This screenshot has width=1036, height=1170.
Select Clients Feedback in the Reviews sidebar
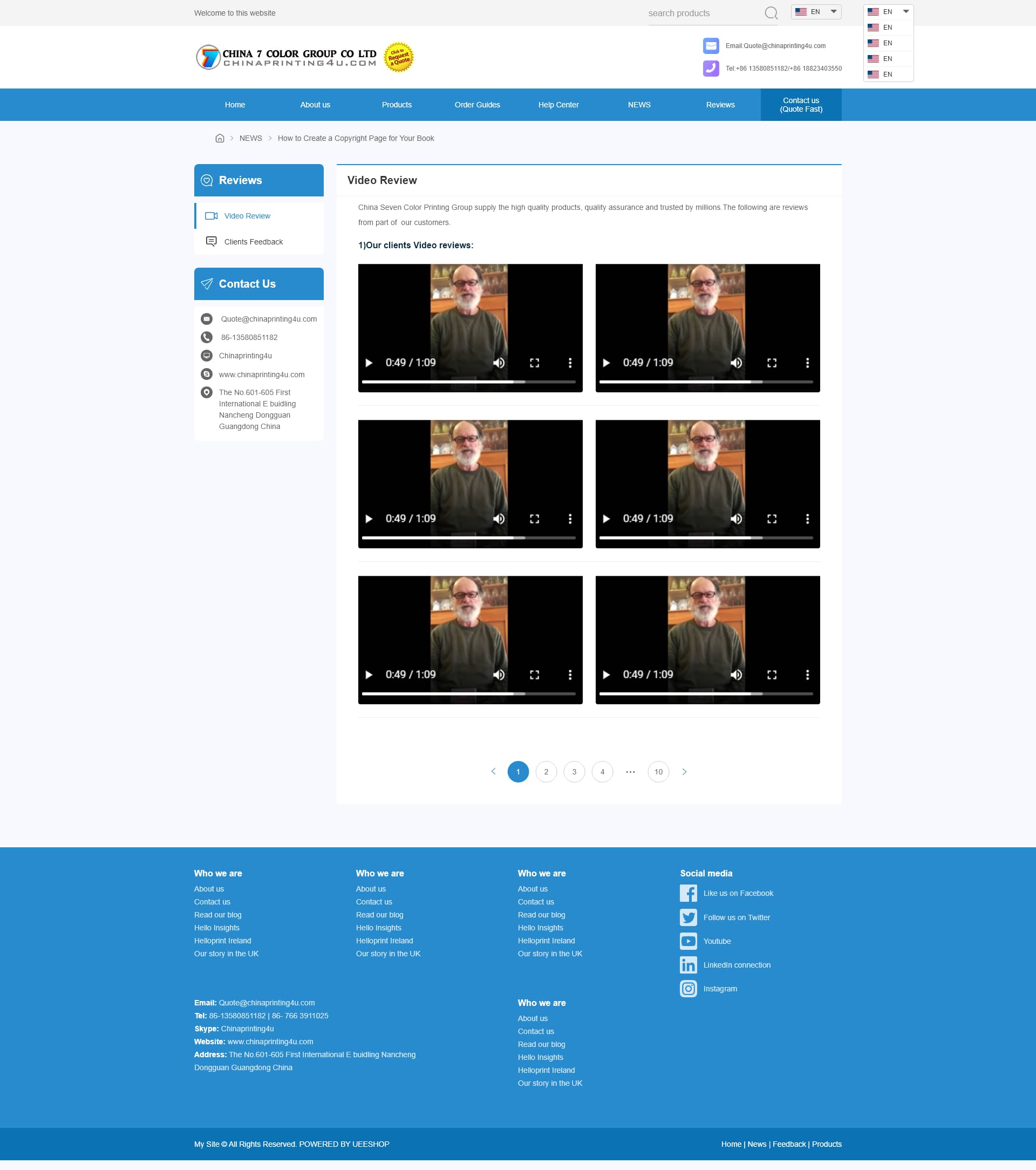(x=253, y=242)
